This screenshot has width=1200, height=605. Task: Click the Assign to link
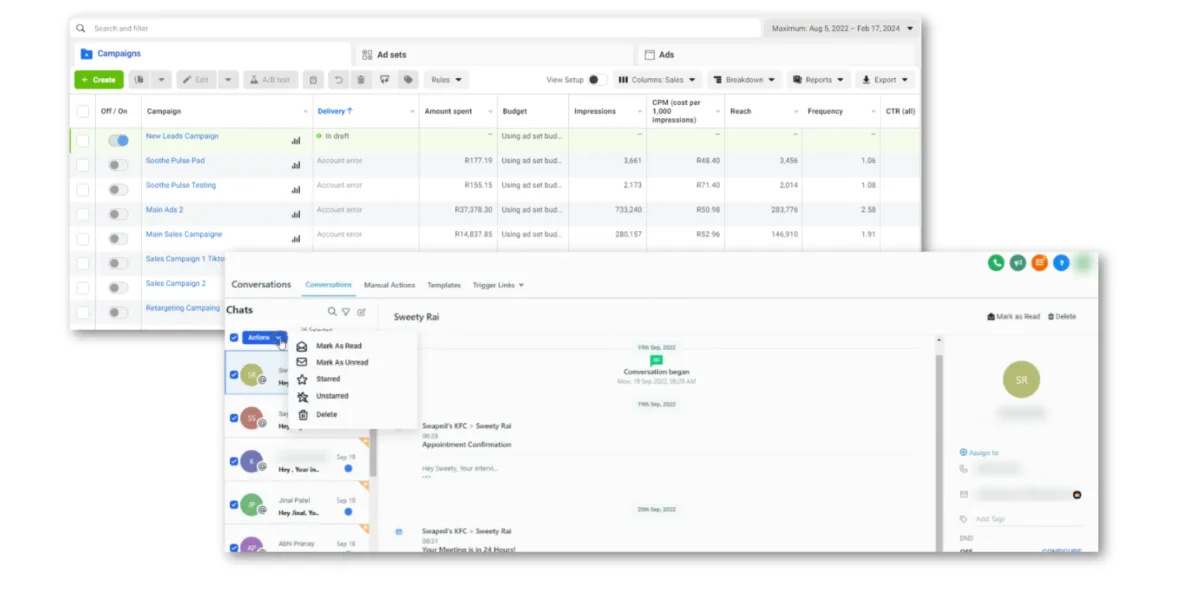click(979, 453)
